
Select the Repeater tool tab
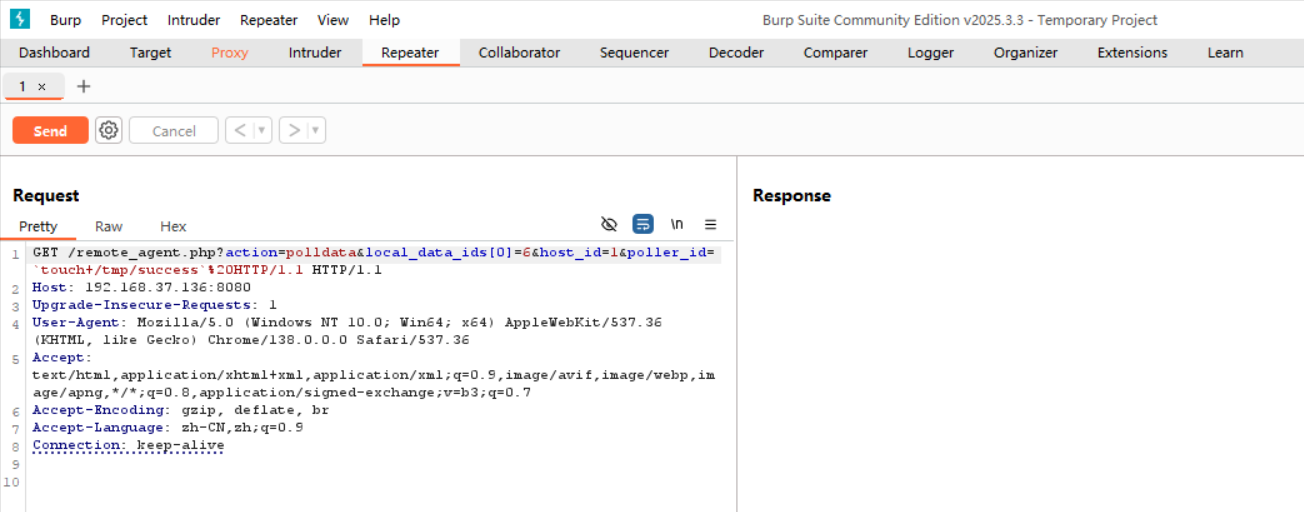click(x=410, y=53)
